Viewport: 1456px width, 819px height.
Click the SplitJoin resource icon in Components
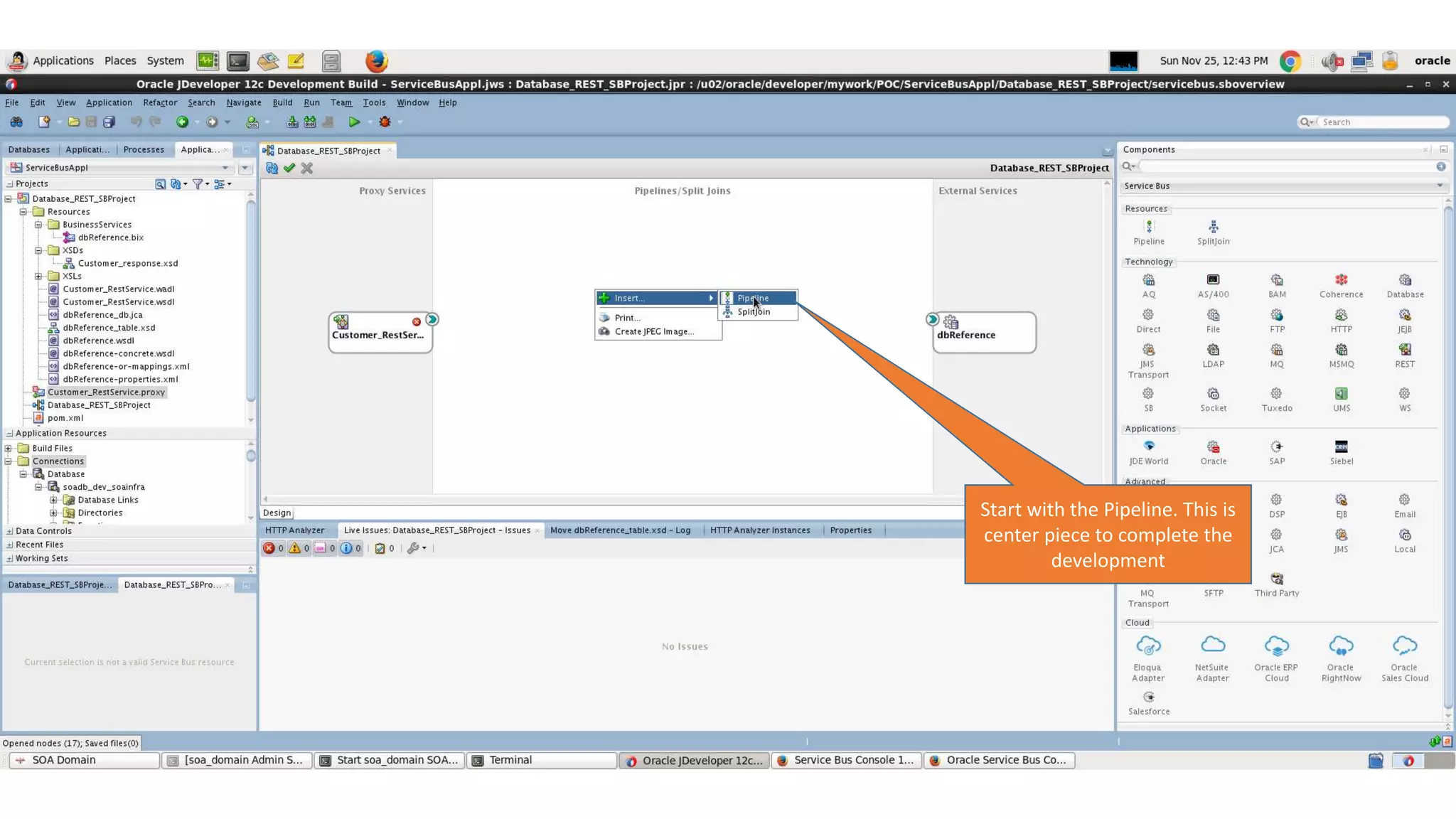click(x=1213, y=227)
